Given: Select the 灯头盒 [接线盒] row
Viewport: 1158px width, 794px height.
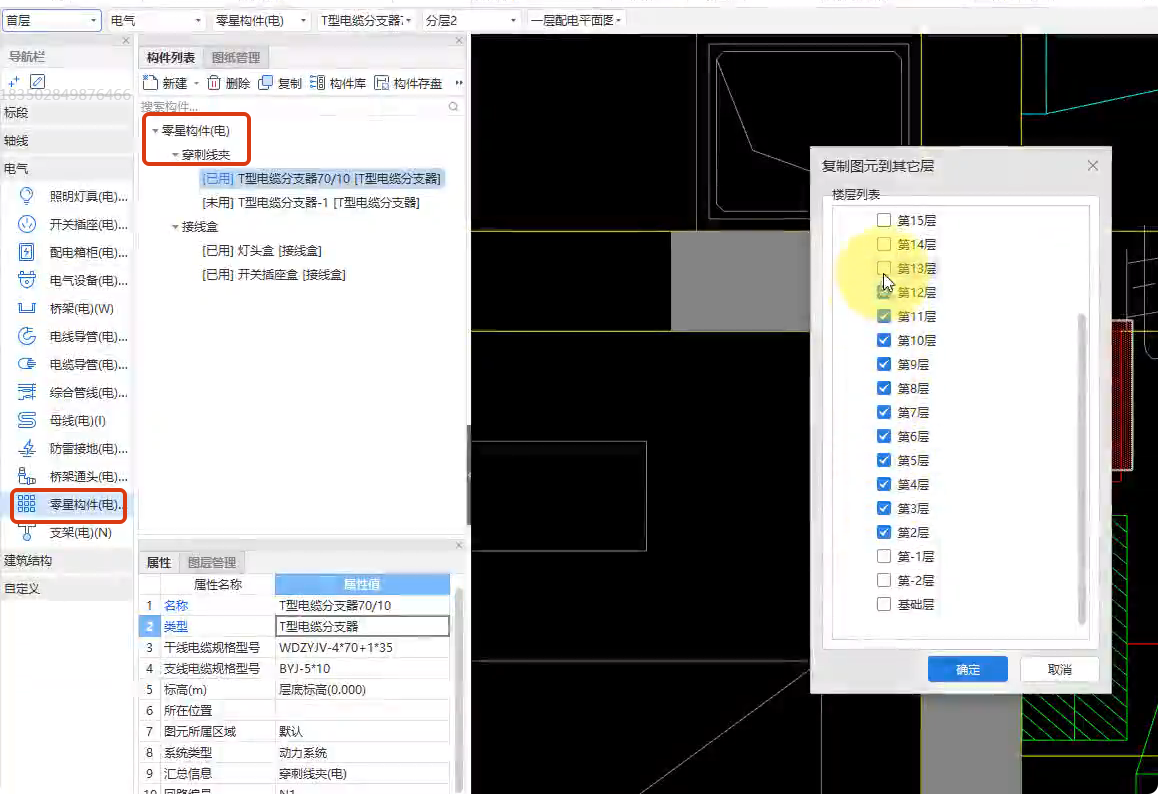Looking at the screenshot, I should 261,251.
